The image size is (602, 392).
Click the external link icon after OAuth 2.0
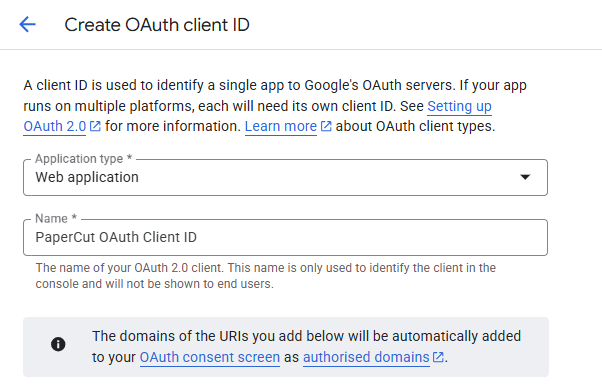click(x=95, y=126)
